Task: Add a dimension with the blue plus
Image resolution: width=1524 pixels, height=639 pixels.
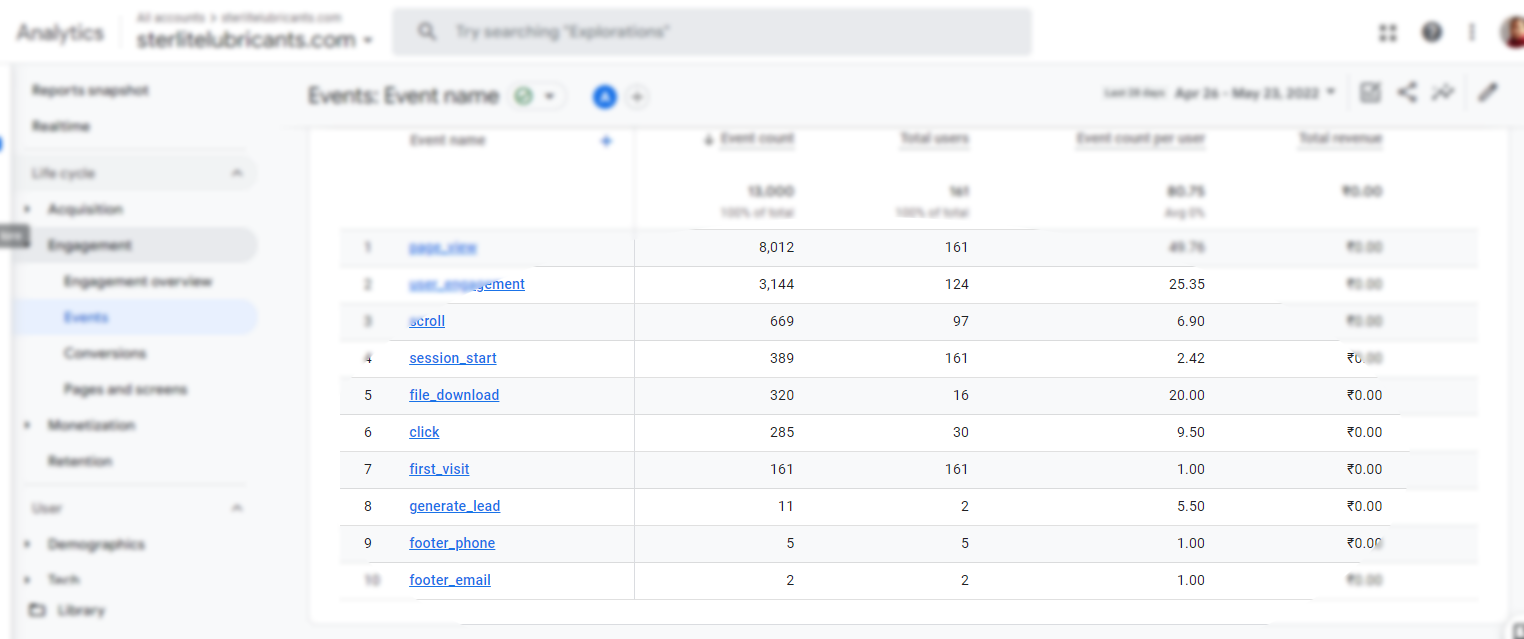Action: click(605, 141)
